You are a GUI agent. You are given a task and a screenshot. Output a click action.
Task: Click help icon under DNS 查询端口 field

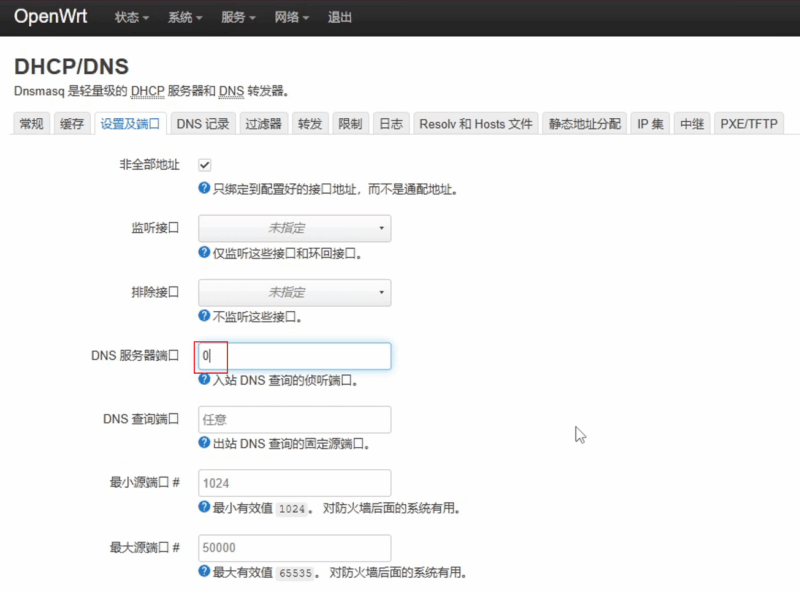[204, 443]
